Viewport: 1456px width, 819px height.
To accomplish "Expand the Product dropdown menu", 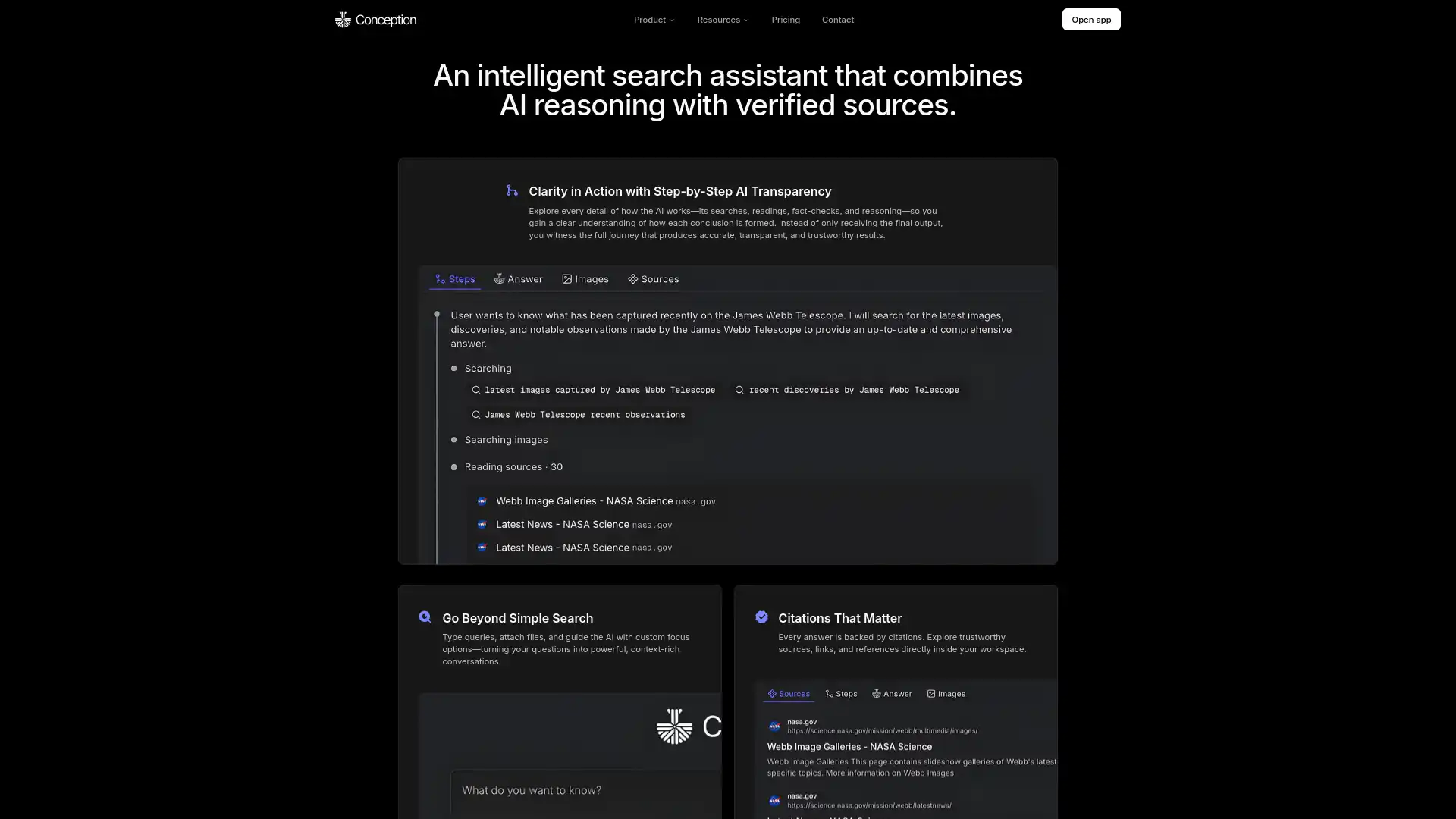I will pos(654,20).
